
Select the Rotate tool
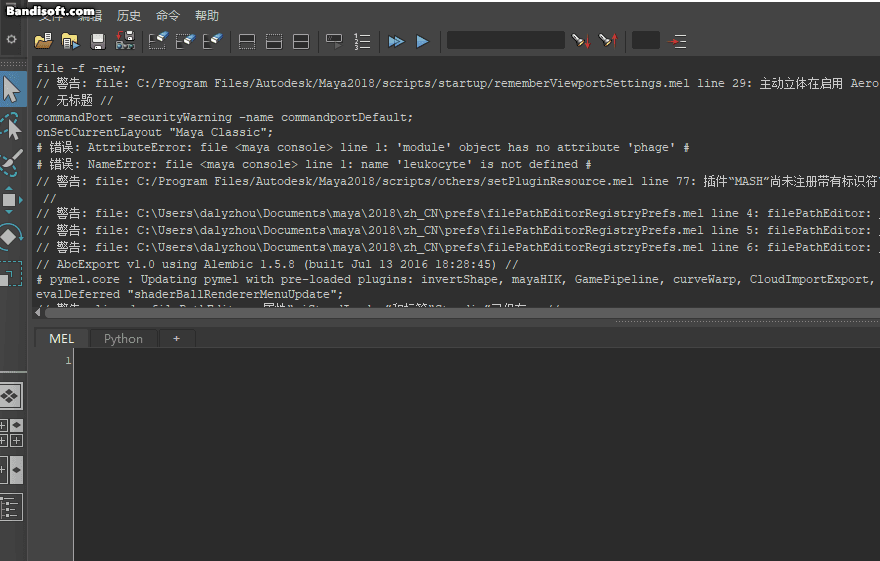11,236
